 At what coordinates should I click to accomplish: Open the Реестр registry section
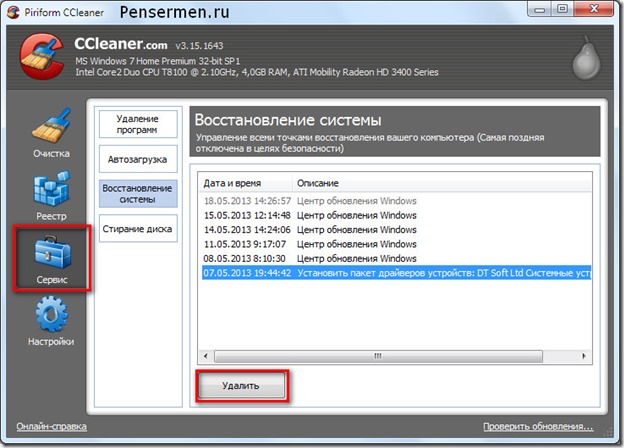point(51,196)
